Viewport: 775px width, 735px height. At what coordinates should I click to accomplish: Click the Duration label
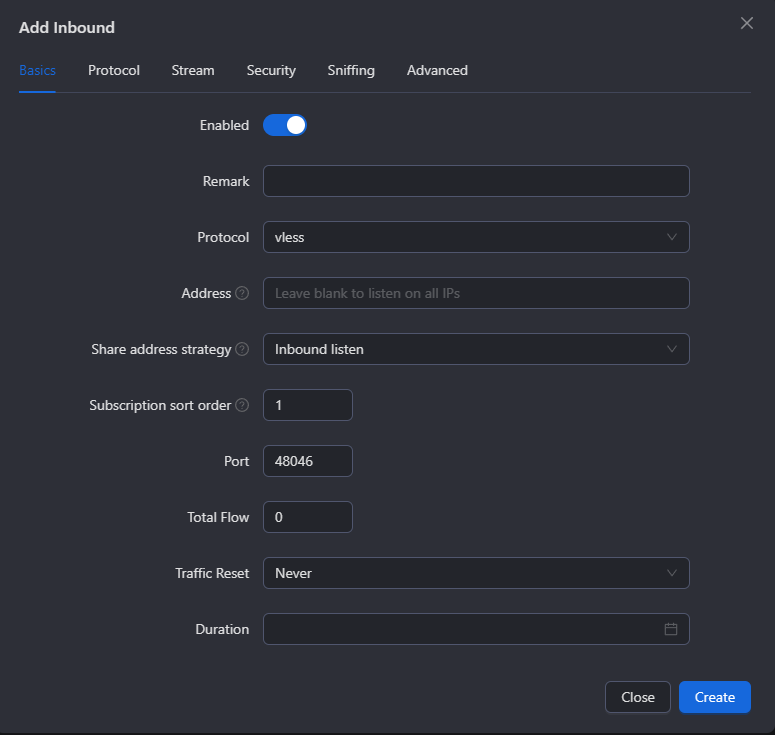(222, 629)
